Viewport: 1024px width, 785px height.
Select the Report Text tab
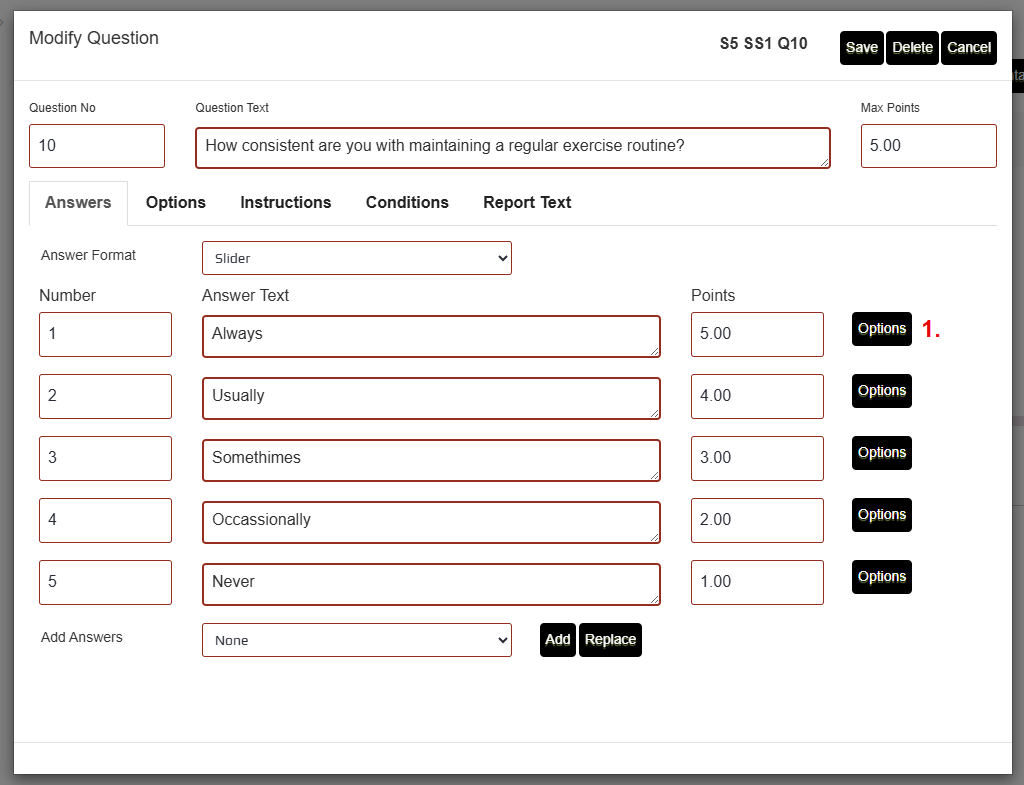[x=527, y=202]
